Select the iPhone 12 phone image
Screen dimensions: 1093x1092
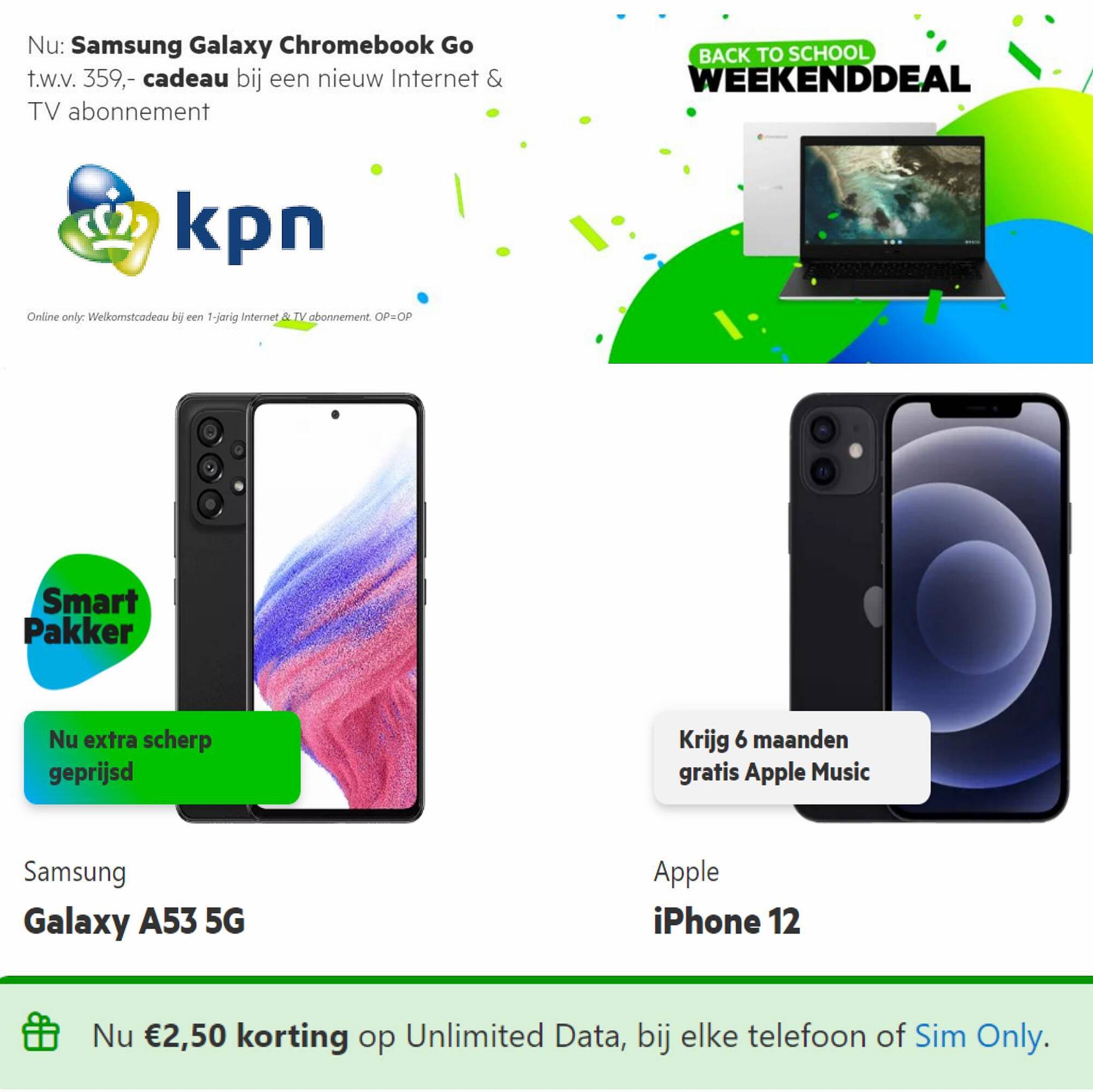(x=929, y=607)
